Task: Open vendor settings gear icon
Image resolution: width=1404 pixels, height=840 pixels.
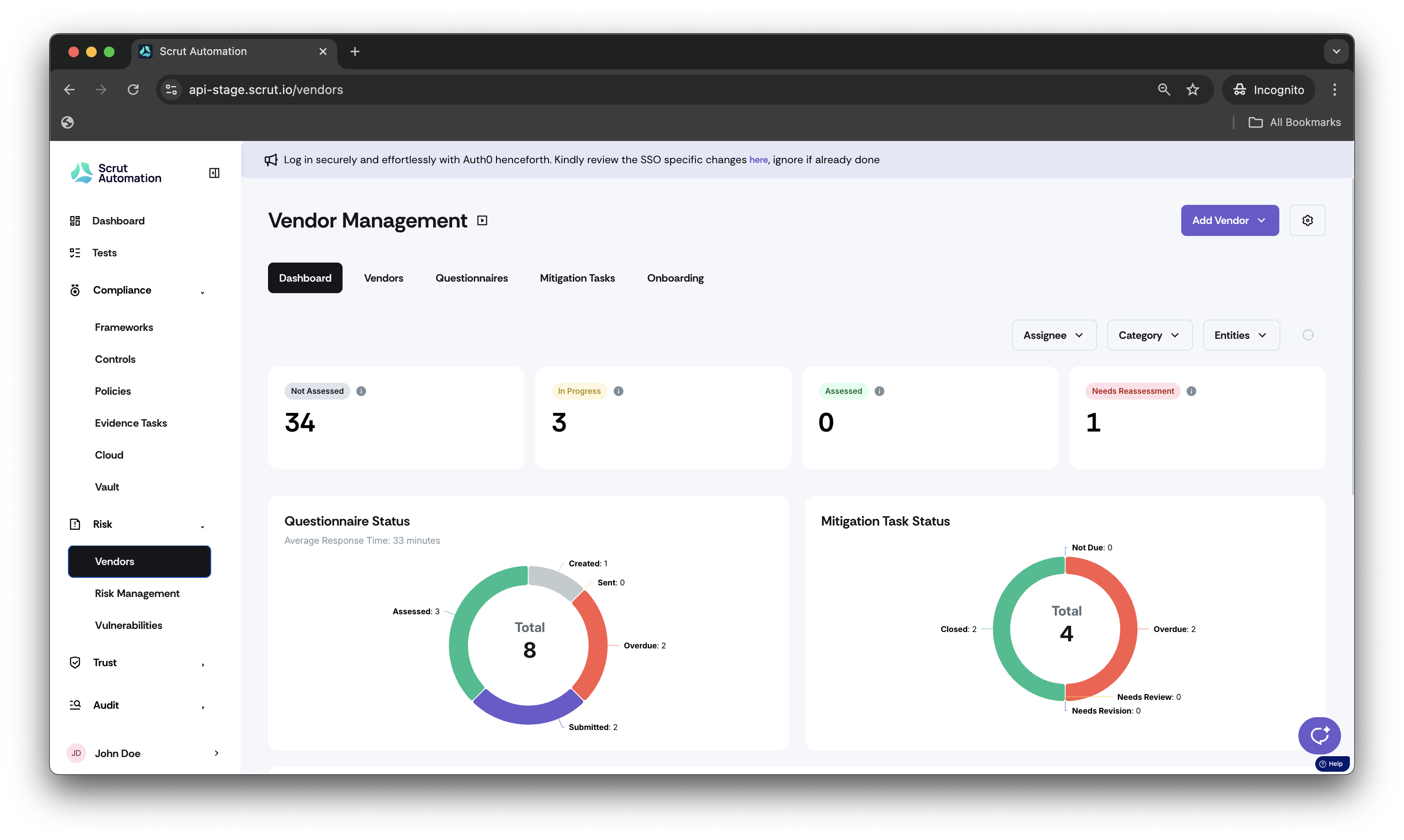Action: [1307, 220]
